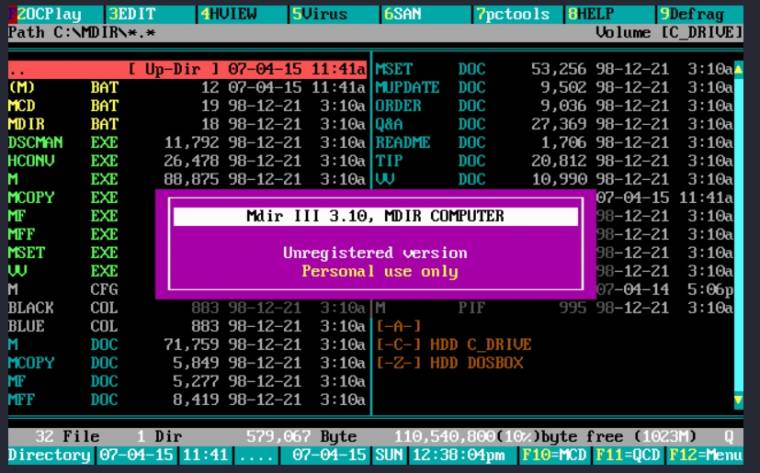Click the F11=QCD function key label
The image size is (760, 473).
click(628, 455)
